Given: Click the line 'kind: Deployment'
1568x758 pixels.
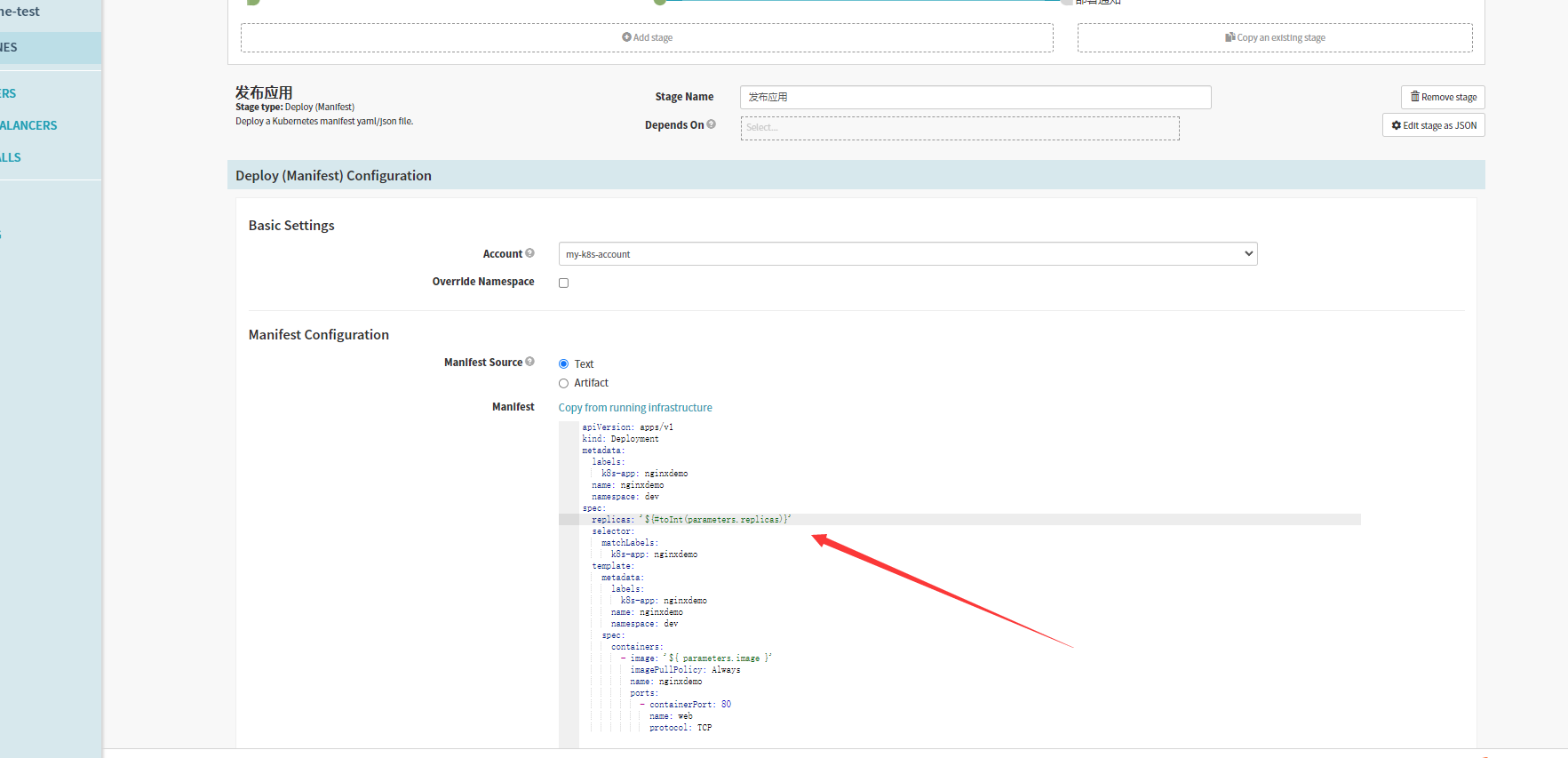Looking at the screenshot, I should (620, 439).
